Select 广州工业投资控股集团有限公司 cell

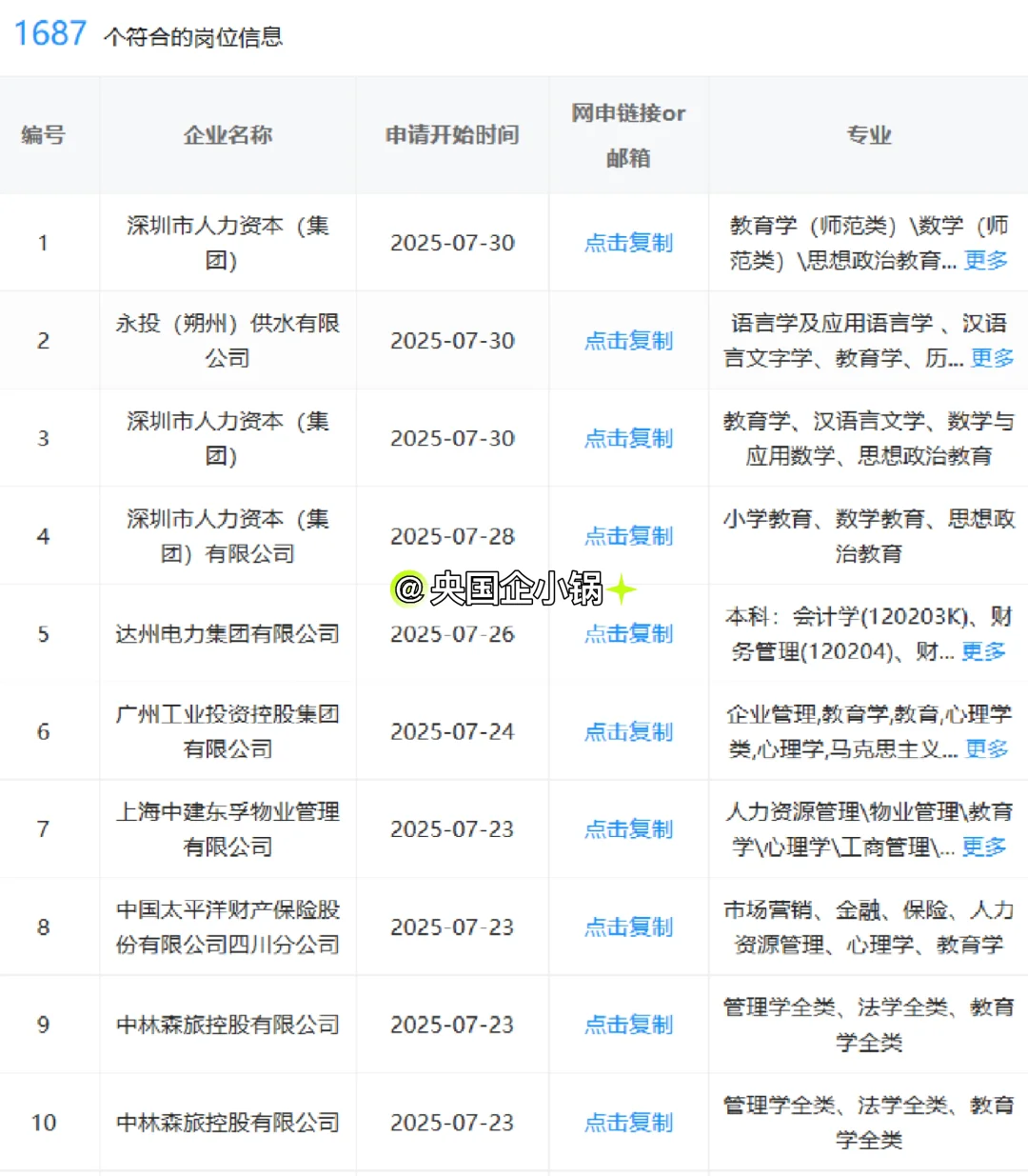227,731
